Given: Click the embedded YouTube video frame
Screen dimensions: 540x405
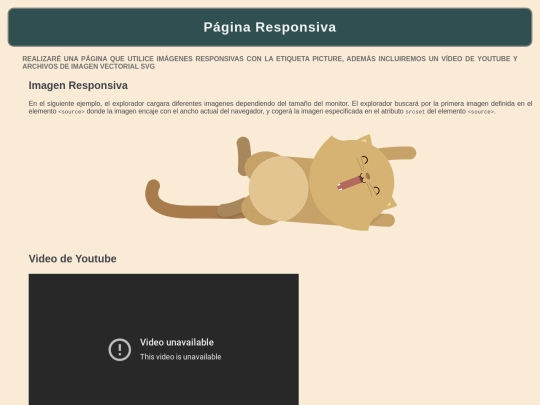Looking at the screenshot, I should (164, 340).
